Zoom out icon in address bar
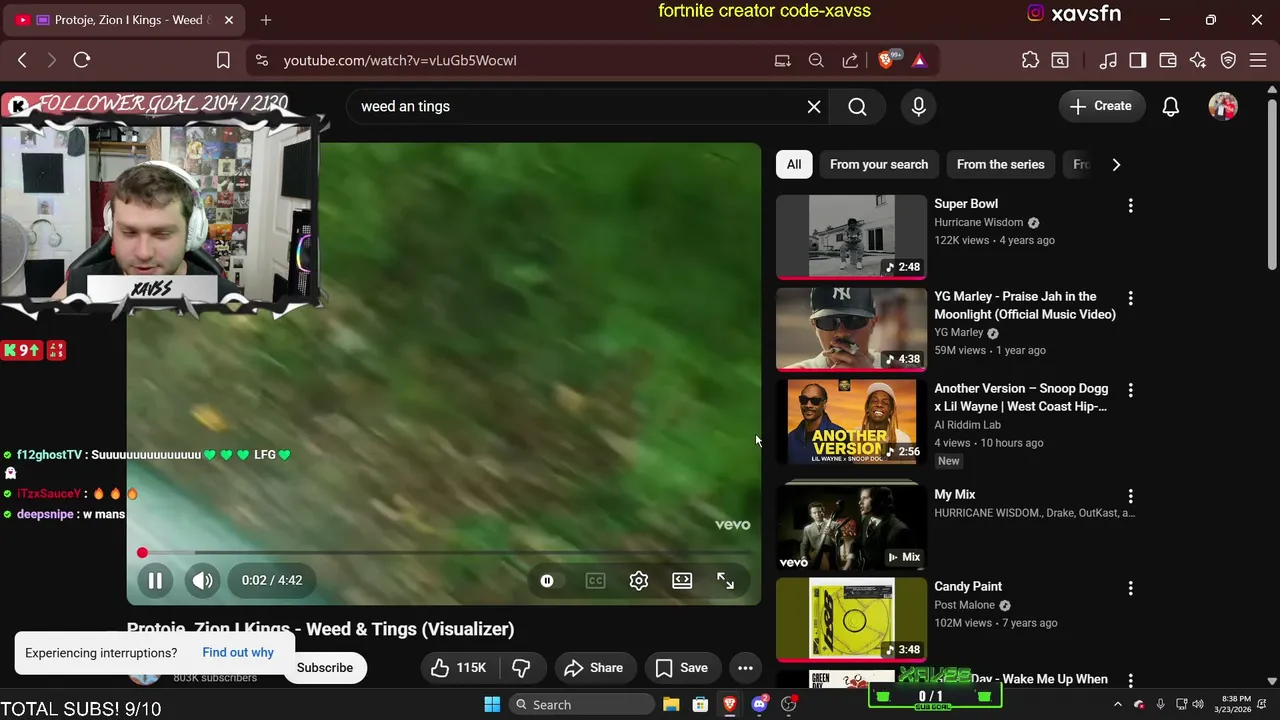Viewport: 1280px width, 720px height. click(x=816, y=60)
